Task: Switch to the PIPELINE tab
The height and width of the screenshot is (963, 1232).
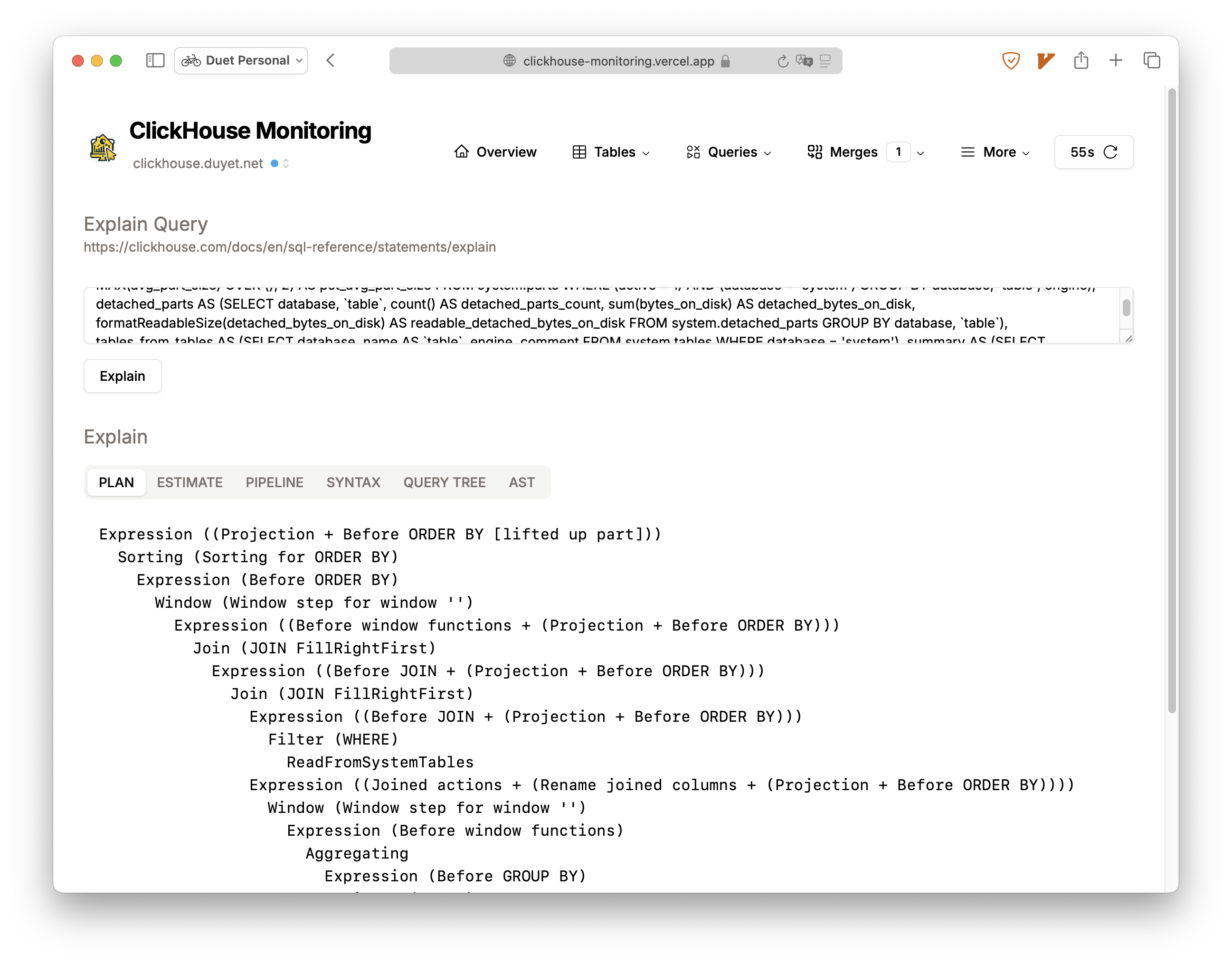Action: click(274, 482)
